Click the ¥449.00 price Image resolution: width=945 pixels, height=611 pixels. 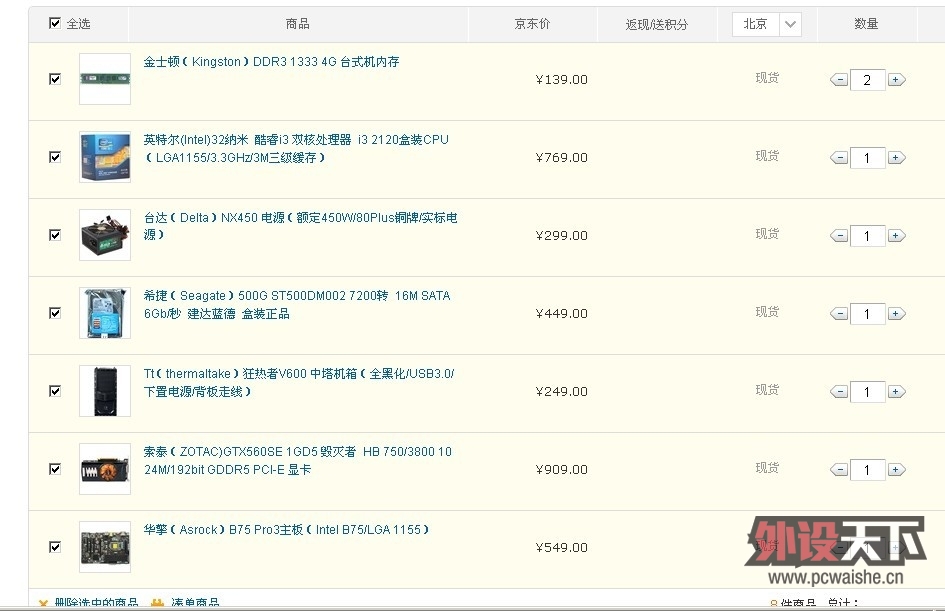point(561,313)
